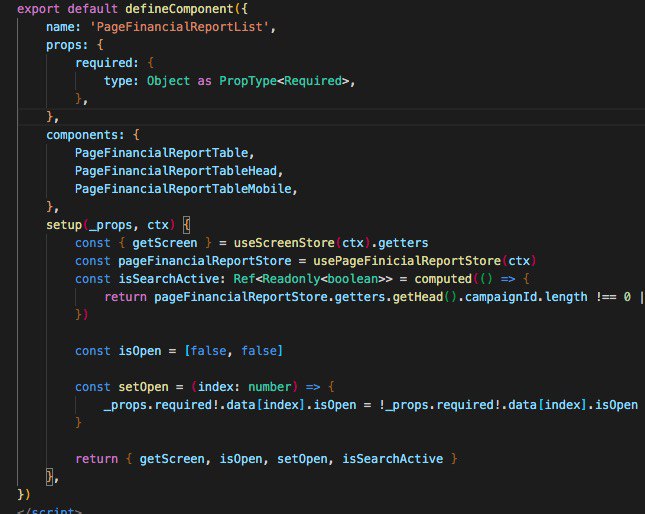This screenshot has height=514, width=645.
Task: Click the setup function name
Action: (x=64, y=225)
